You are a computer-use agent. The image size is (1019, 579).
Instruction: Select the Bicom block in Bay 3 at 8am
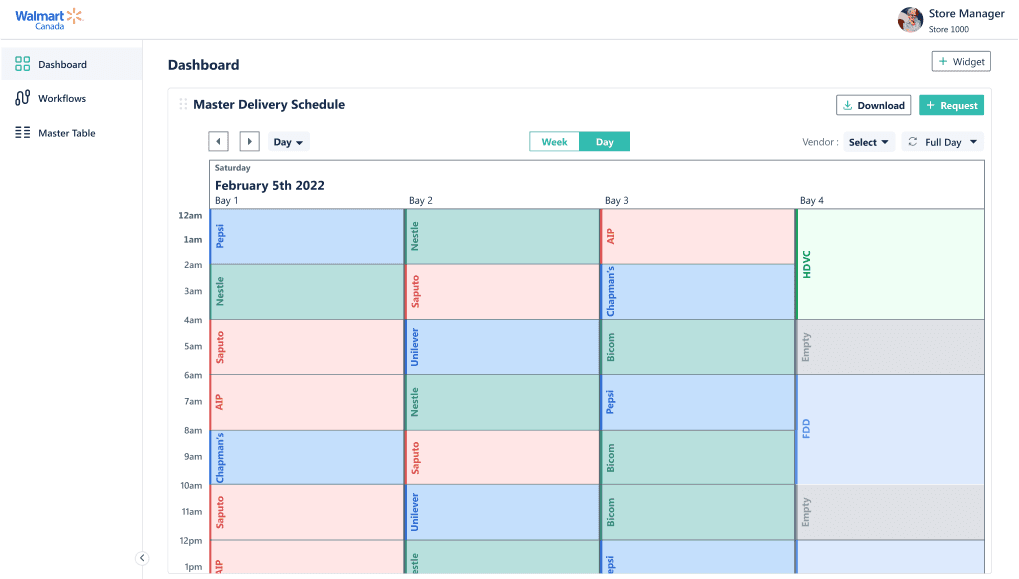[698, 457]
